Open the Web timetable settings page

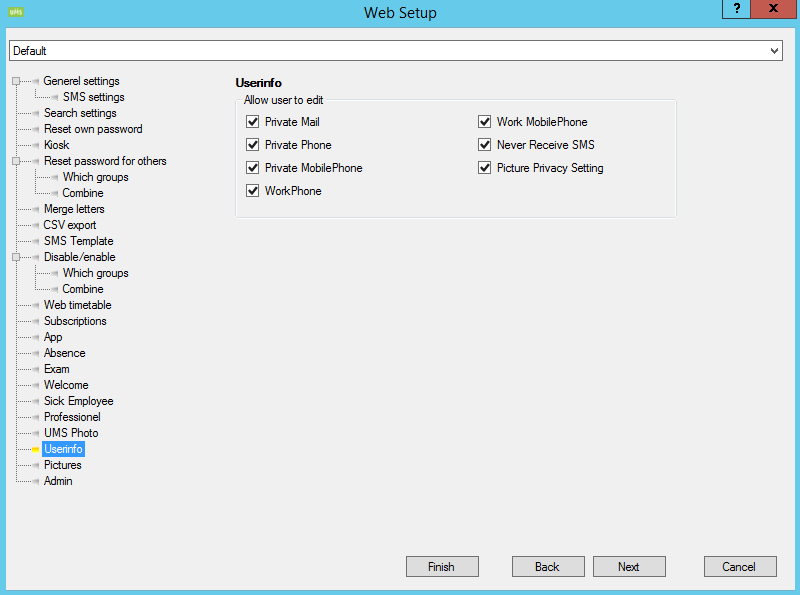(x=77, y=305)
